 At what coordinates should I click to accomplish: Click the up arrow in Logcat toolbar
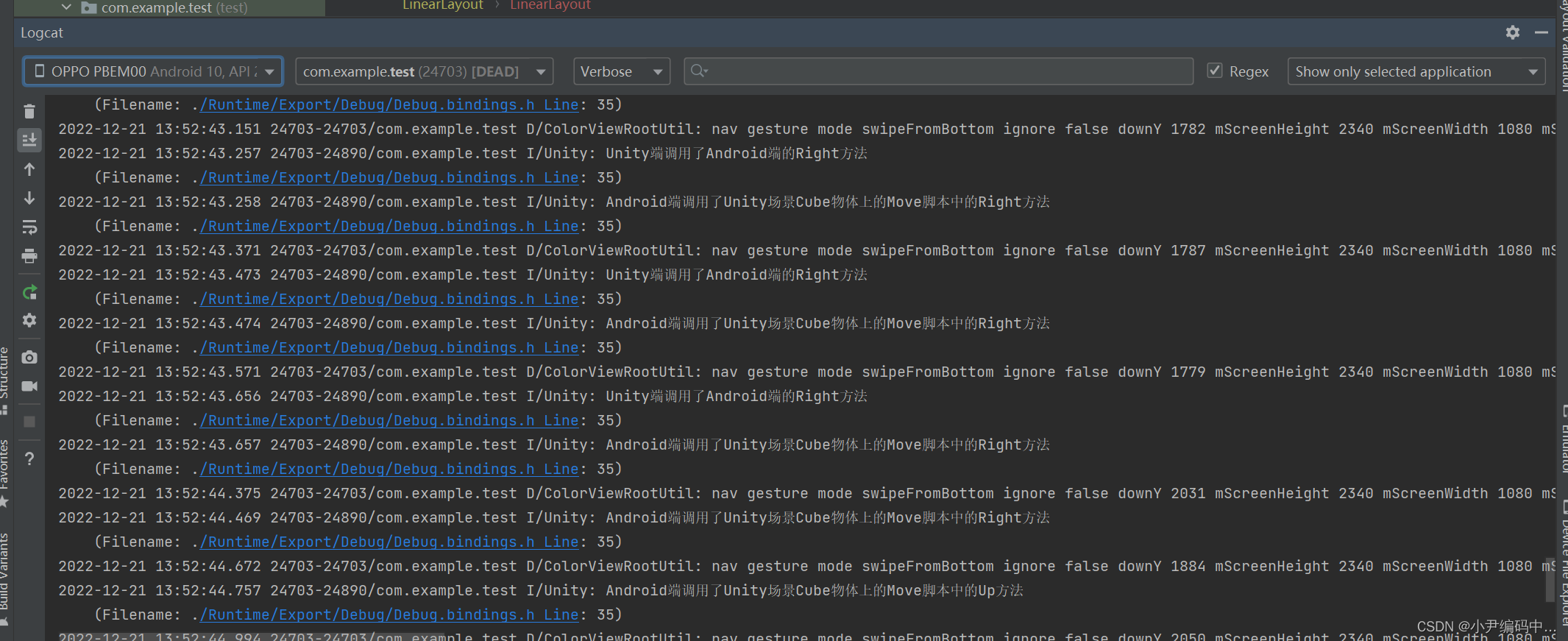(x=29, y=169)
